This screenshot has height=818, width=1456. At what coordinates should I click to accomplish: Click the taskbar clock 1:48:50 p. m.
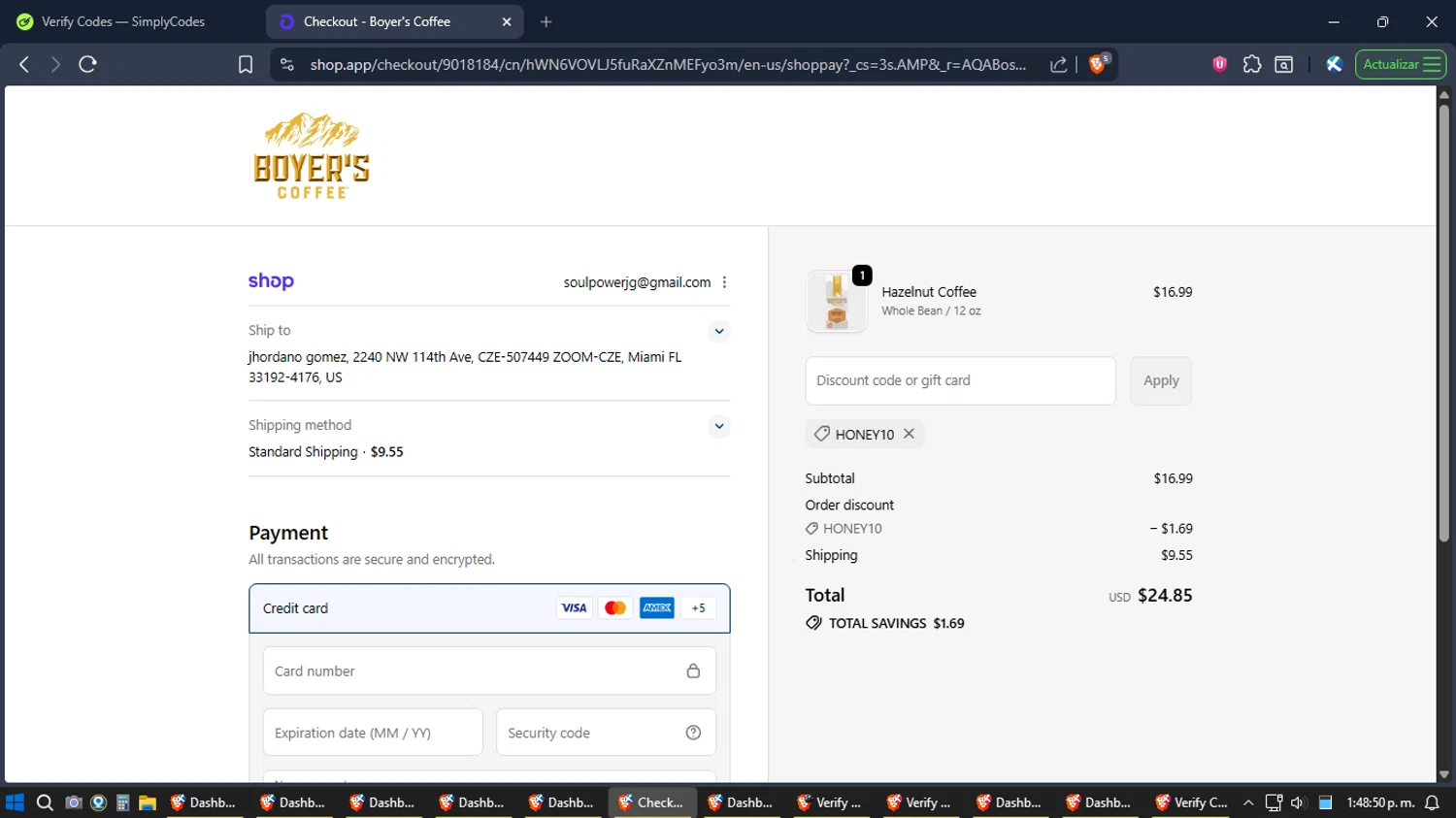pyautogui.click(x=1380, y=802)
